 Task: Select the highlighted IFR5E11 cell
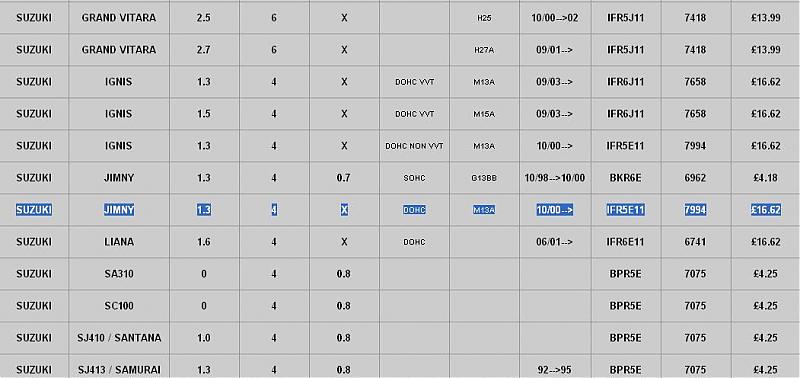pos(626,210)
